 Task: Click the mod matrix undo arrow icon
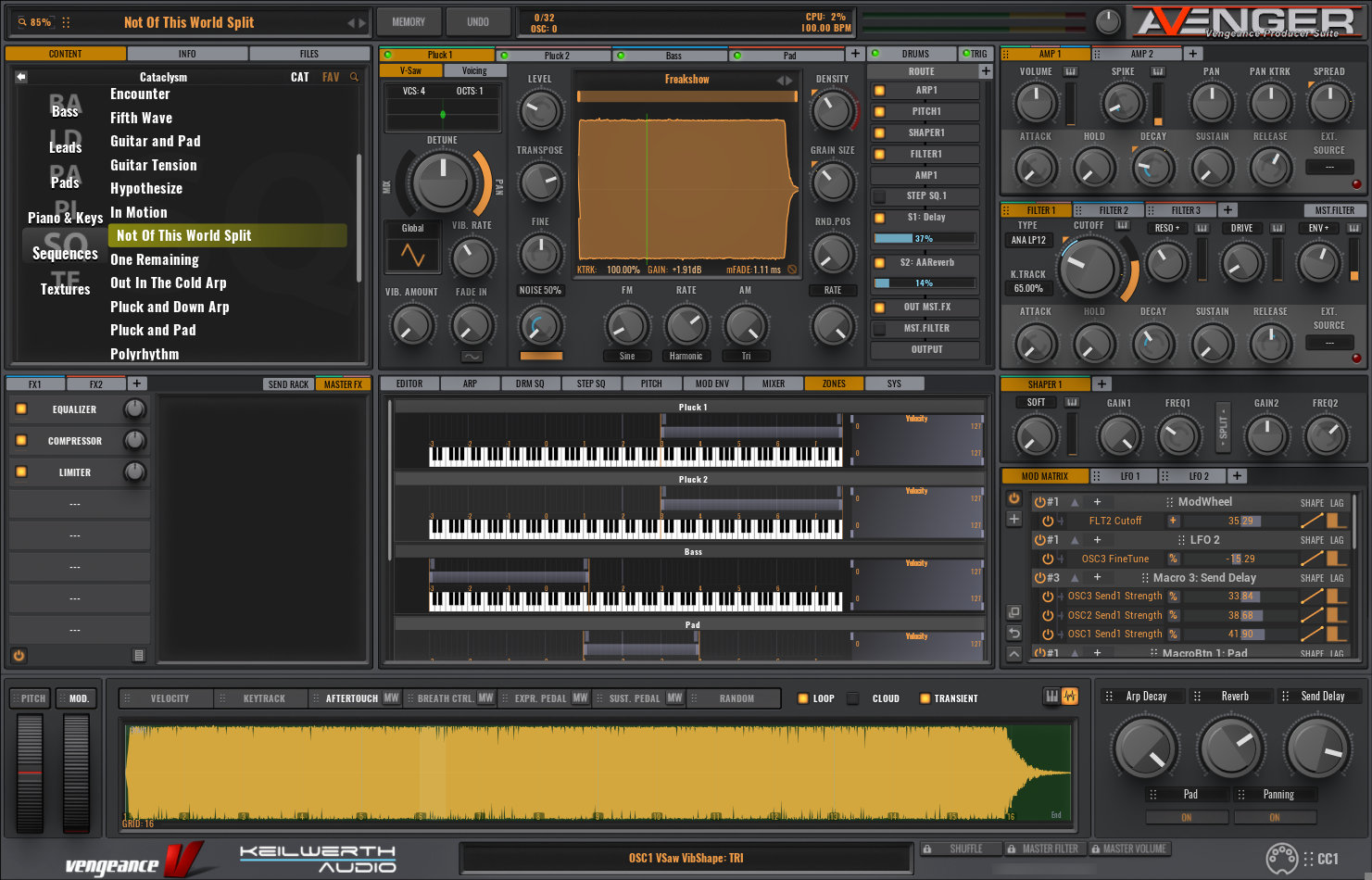[1014, 633]
